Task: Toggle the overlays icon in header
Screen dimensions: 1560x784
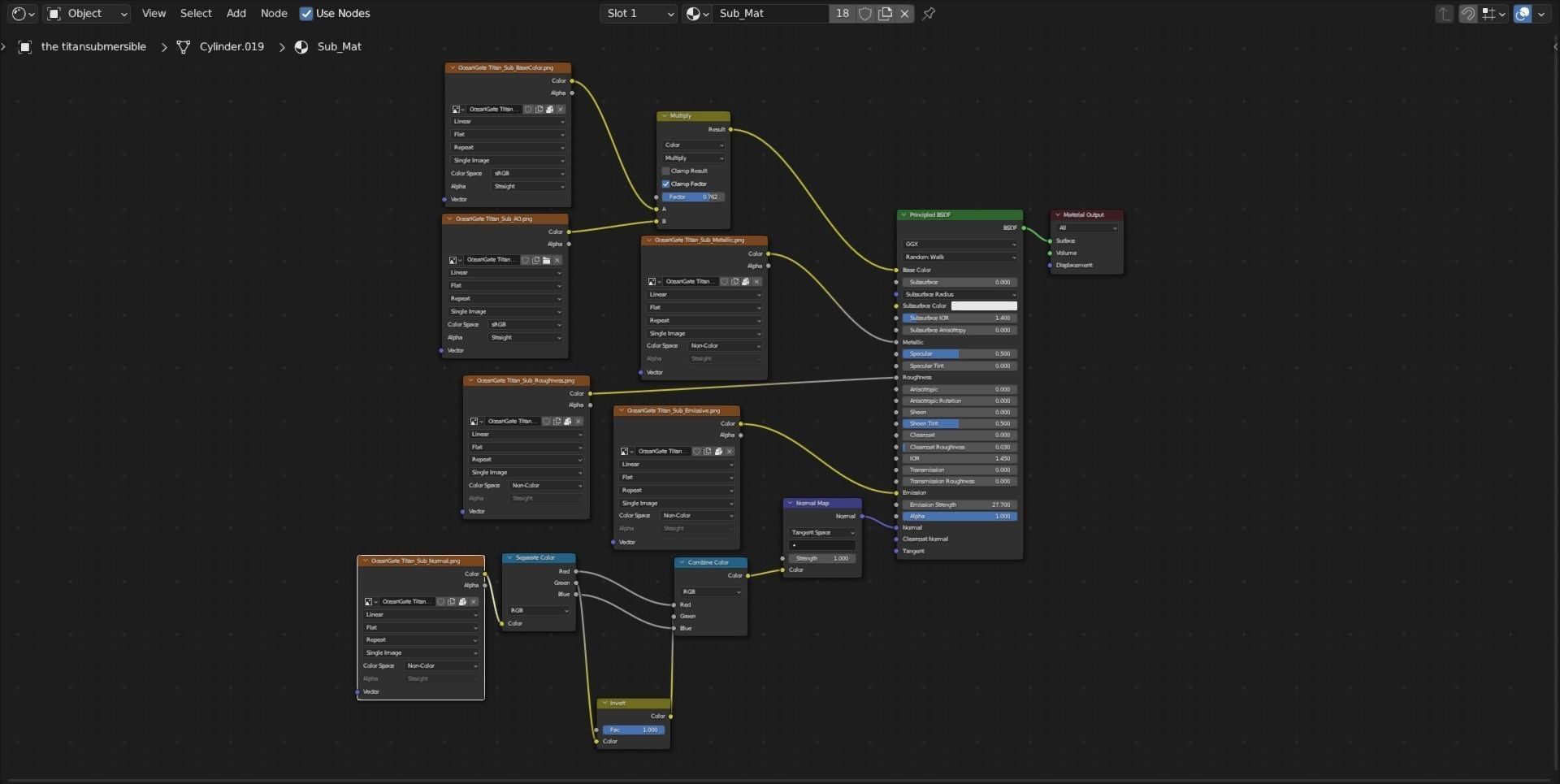Action: [x=1523, y=13]
